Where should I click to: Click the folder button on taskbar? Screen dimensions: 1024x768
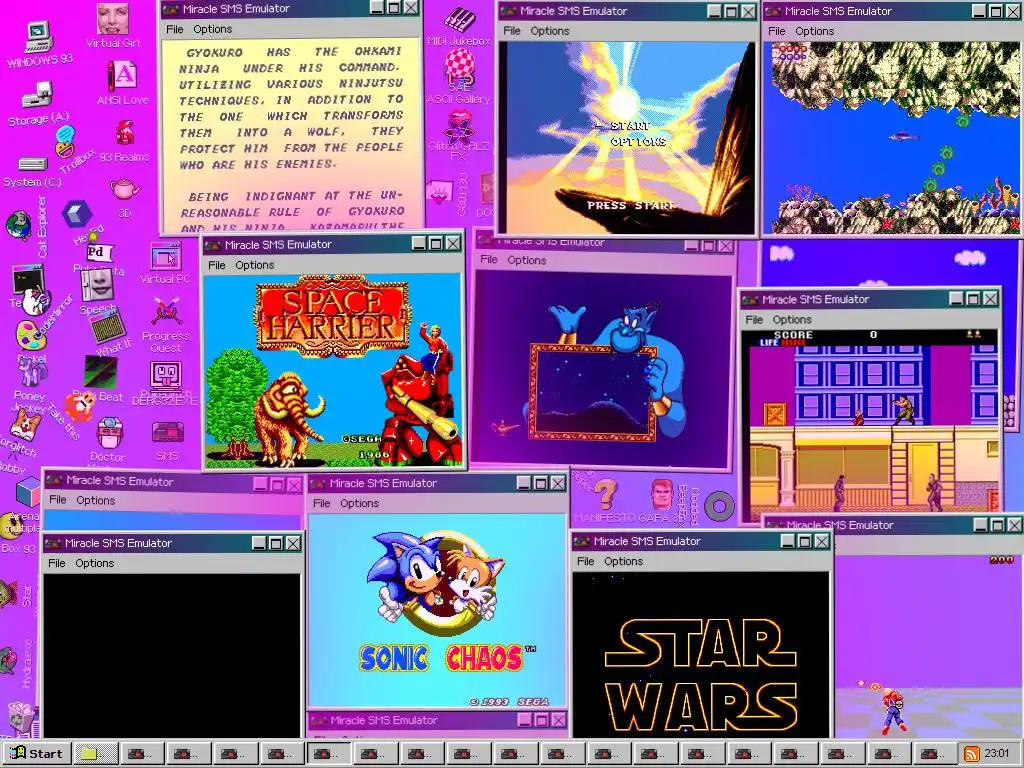tap(97, 754)
